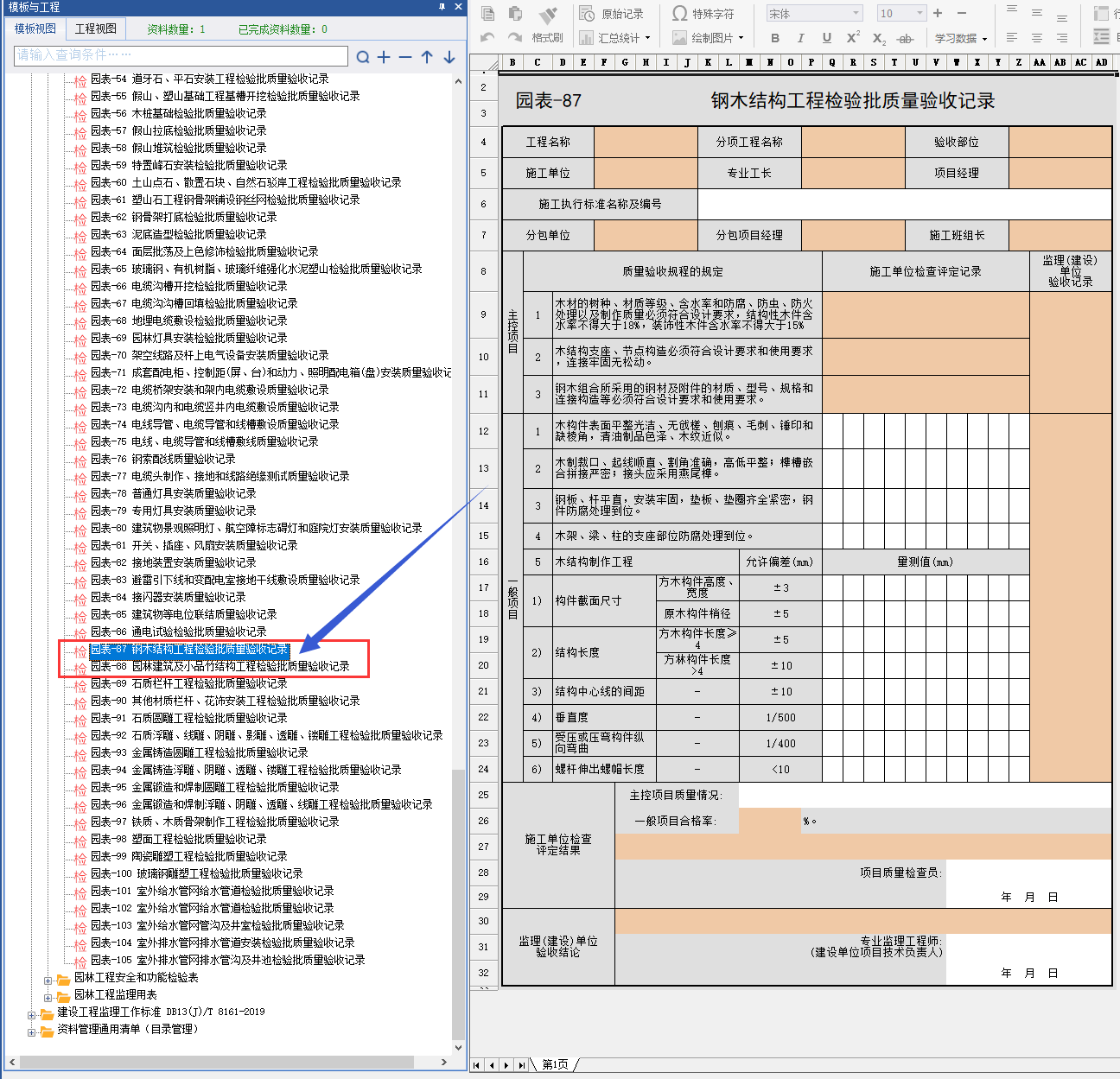
Task: Select 园表-76 钢索配线质量验收记录
Action: click(163, 459)
